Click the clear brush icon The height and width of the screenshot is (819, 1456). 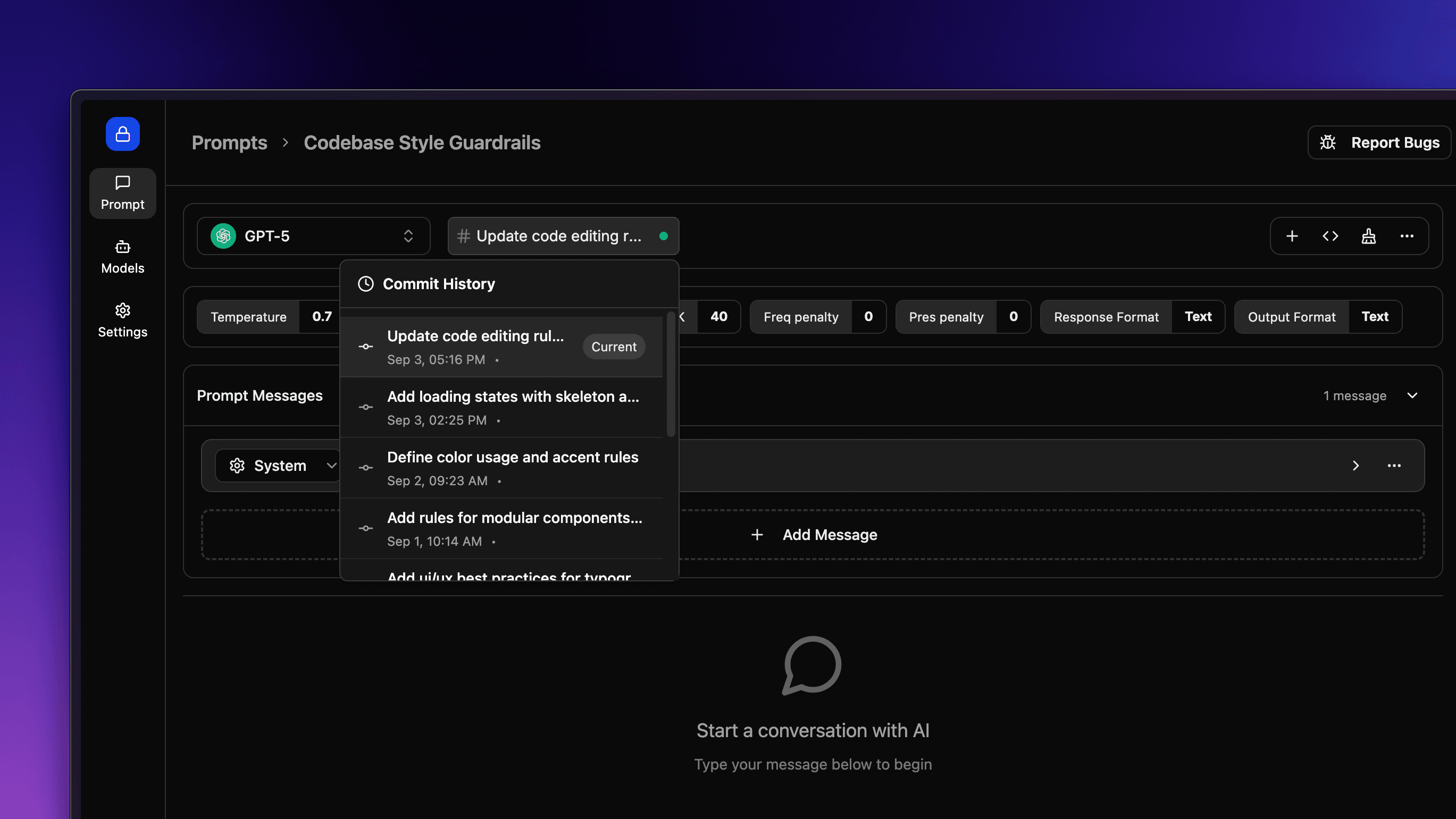(1368, 236)
